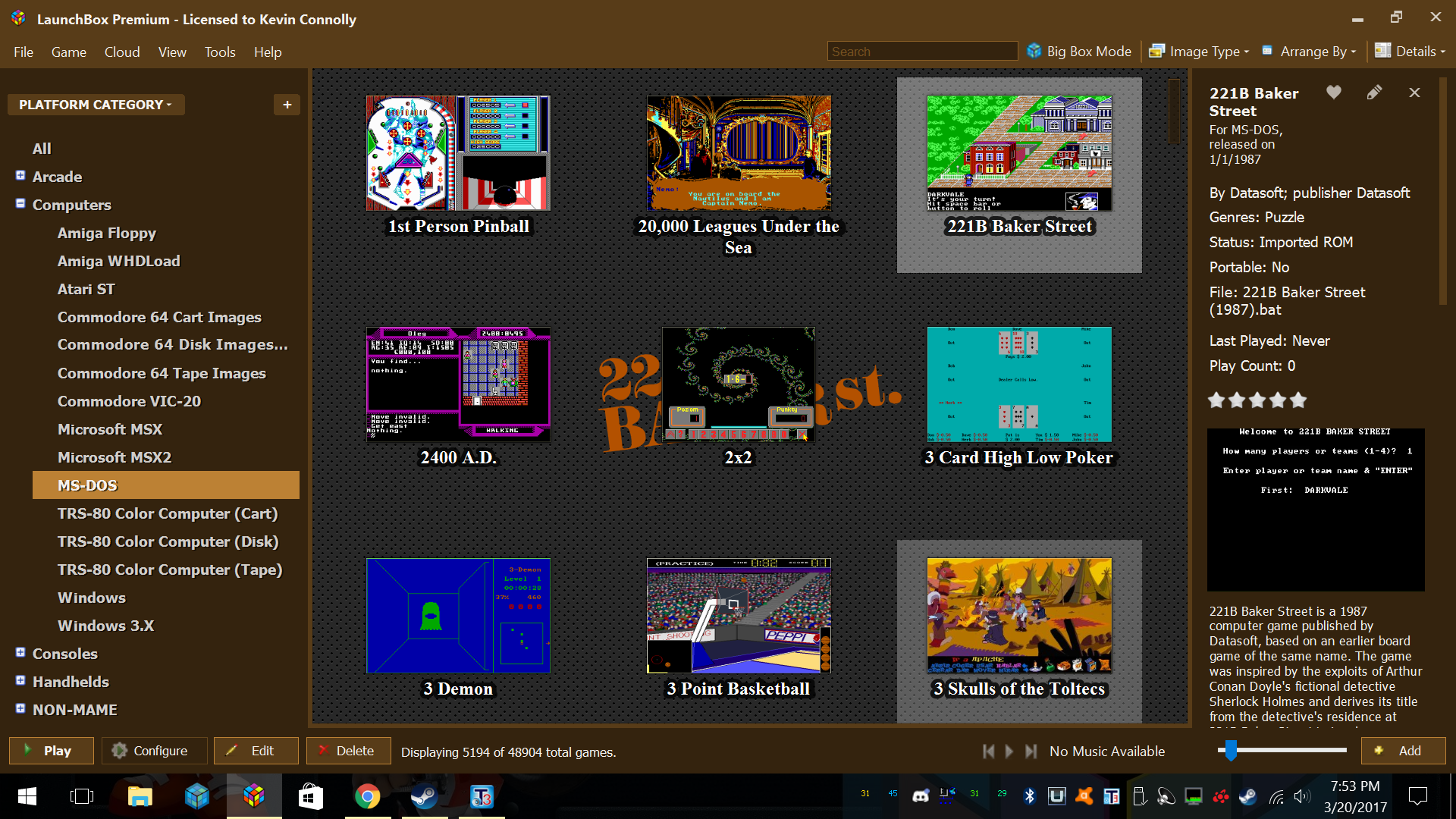Open the Details dropdown
Image resolution: width=1456 pixels, height=819 pixels.
[1410, 52]
